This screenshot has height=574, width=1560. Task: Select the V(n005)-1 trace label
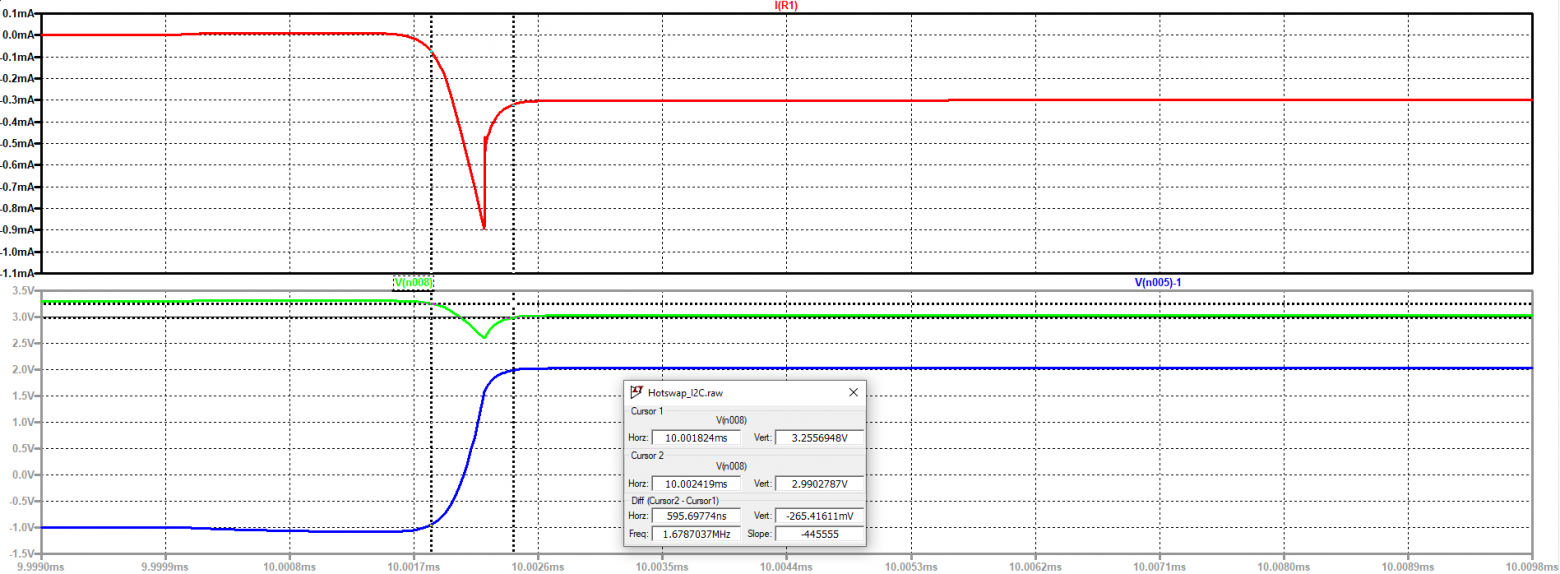tap(1158, 283)
